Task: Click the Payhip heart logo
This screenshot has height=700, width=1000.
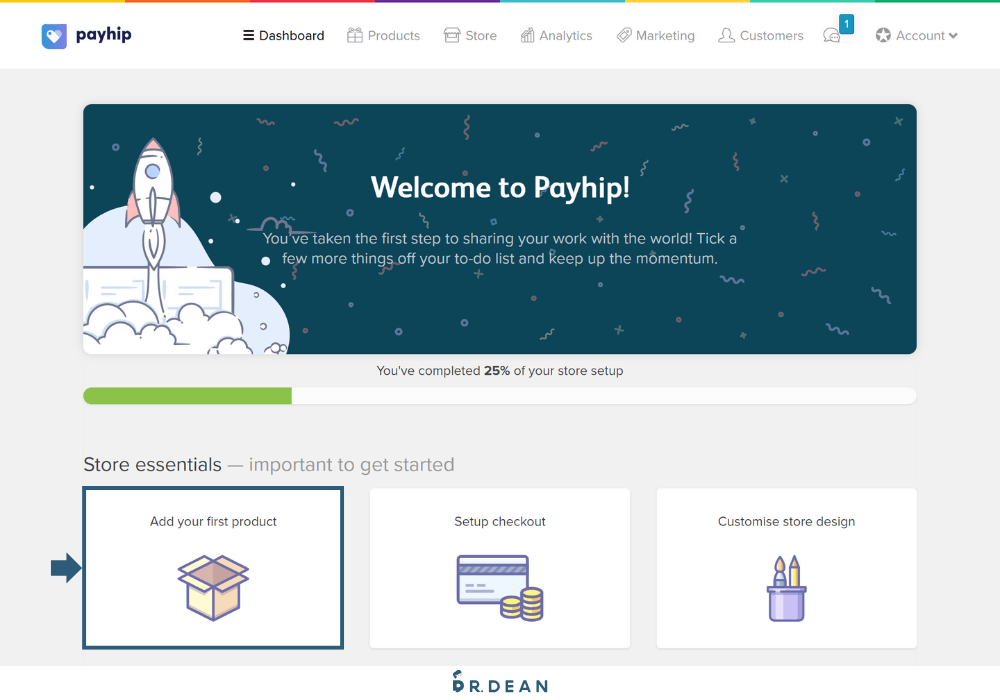Action: [54, 36]
